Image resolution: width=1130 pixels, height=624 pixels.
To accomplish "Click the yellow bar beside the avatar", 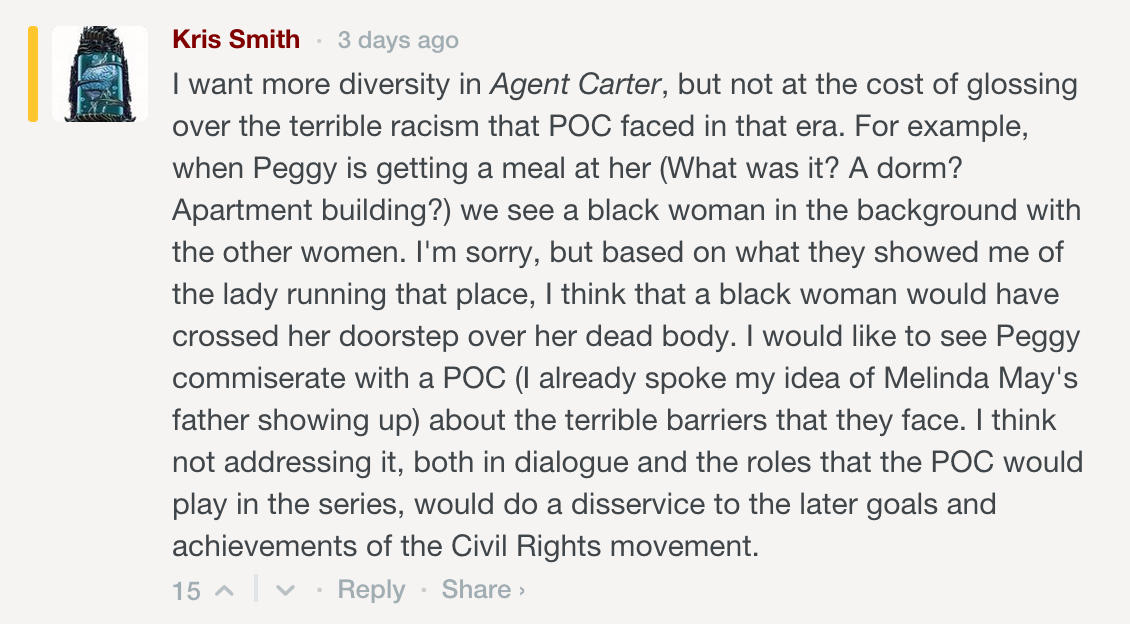I will click(x=33, y=74).
